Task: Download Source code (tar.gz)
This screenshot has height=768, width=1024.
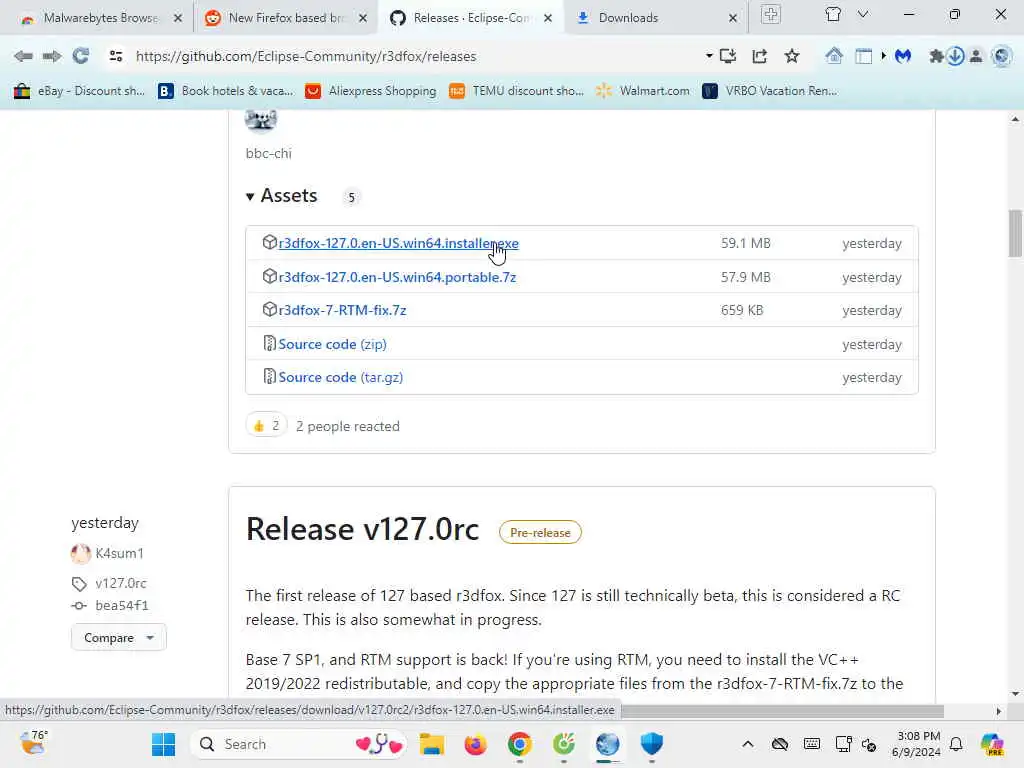Action: tap(340, 377)
